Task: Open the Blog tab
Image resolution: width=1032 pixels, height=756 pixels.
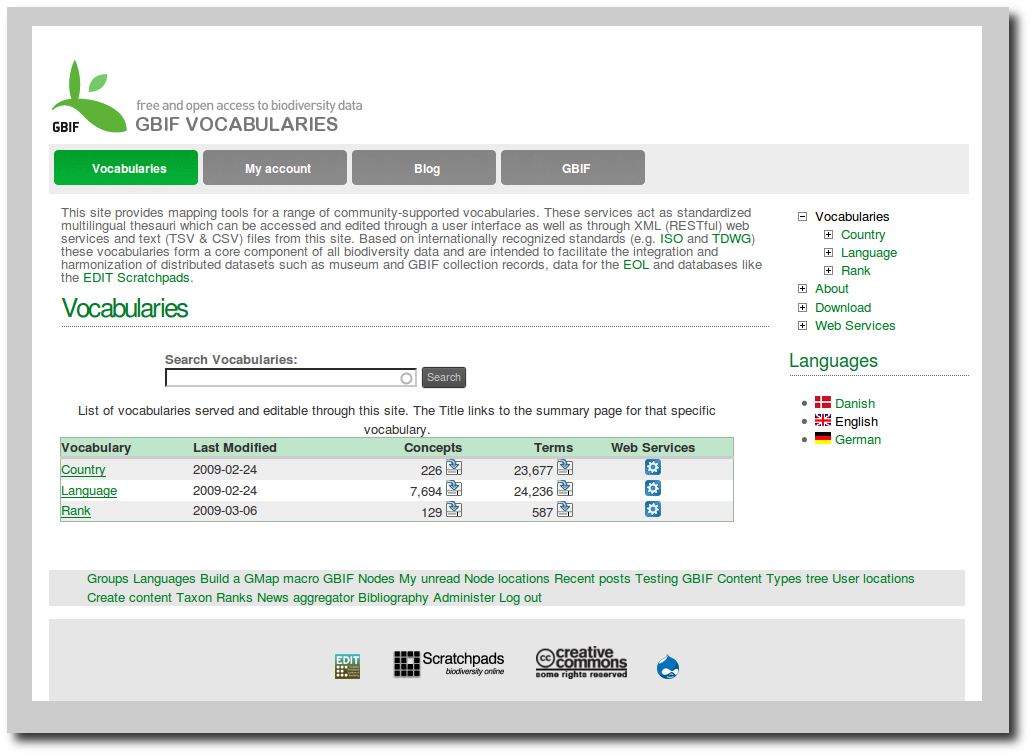Action: pos(424,168)
